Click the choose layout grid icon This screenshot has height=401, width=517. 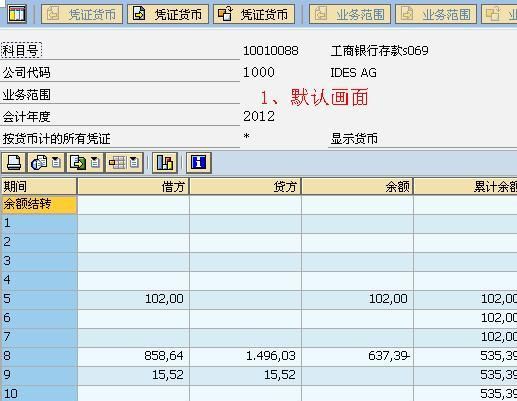coord(117,163)
